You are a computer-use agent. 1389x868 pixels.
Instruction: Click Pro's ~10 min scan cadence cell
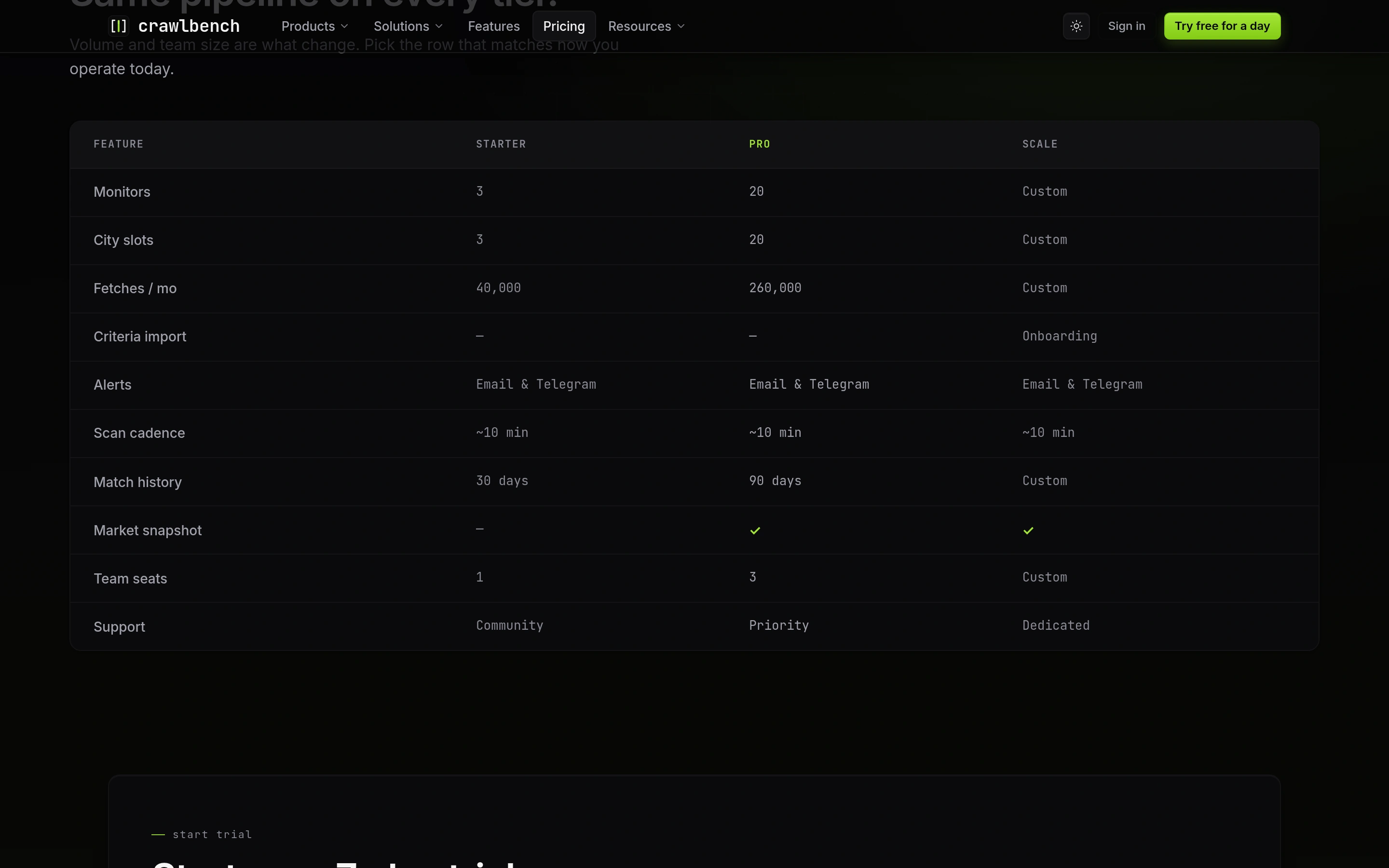pos(775,432)
